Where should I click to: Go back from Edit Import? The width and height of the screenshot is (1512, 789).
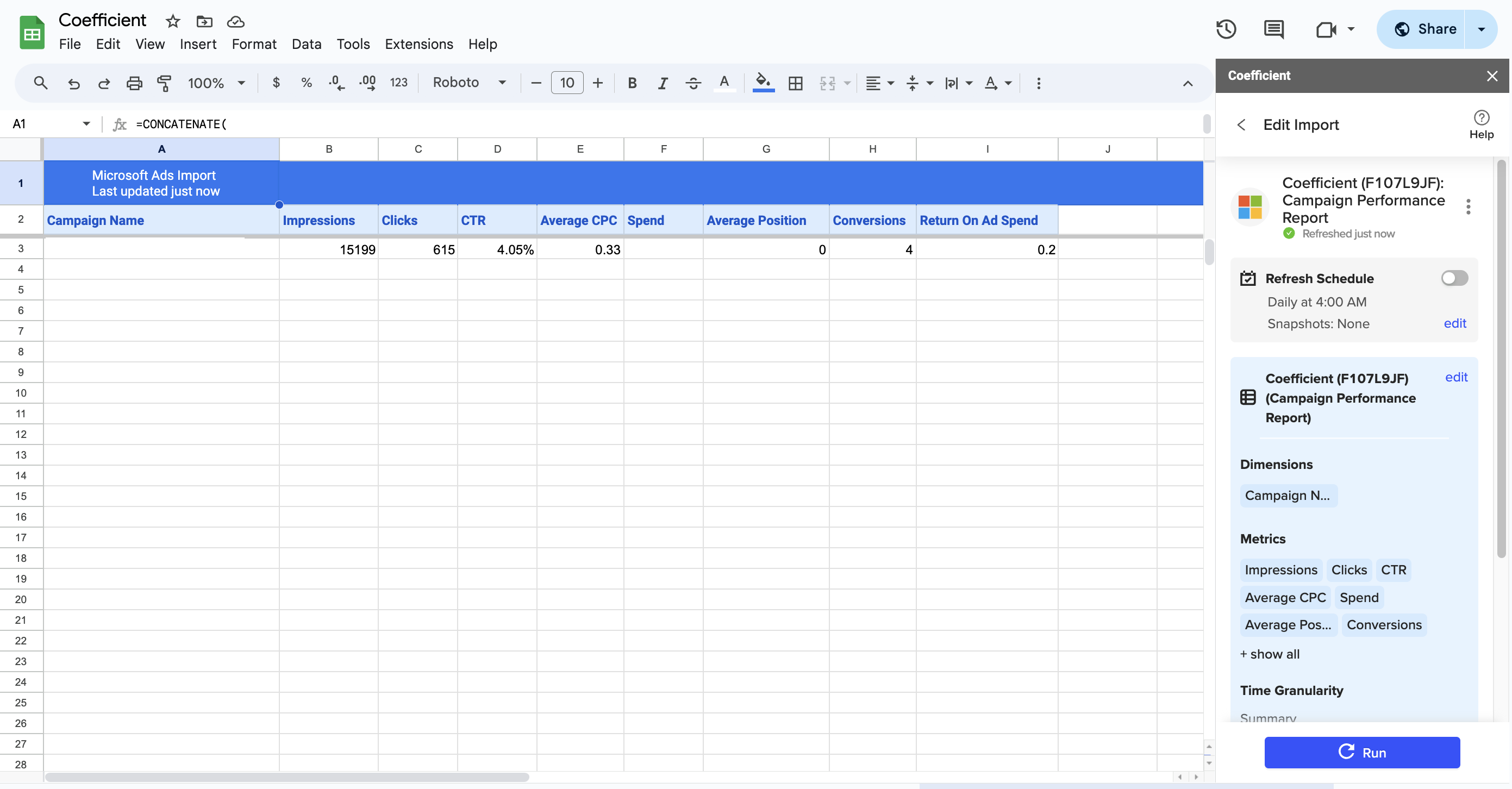pos(1241,124)
